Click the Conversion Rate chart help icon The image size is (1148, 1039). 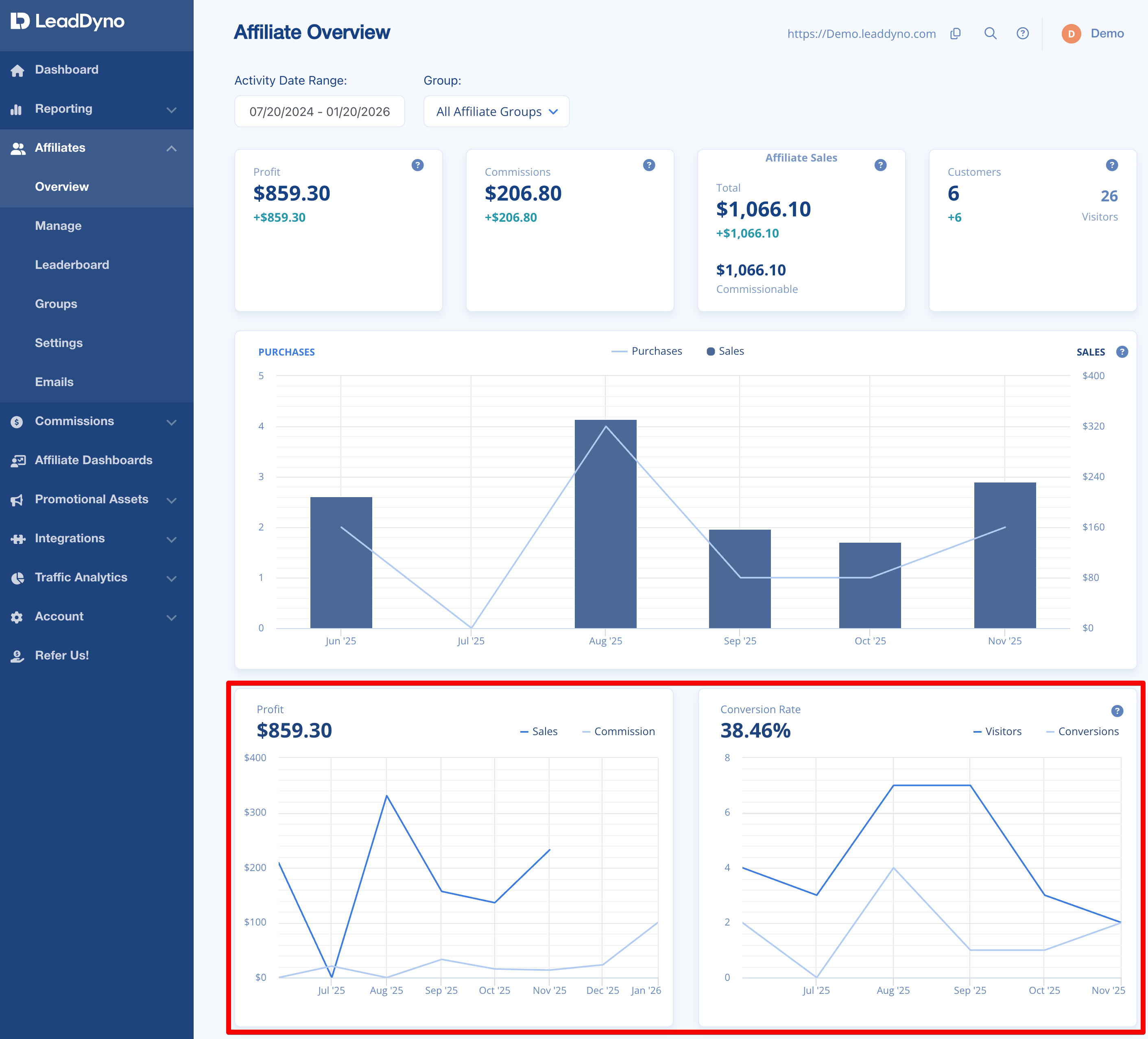tap(1117, 711)
